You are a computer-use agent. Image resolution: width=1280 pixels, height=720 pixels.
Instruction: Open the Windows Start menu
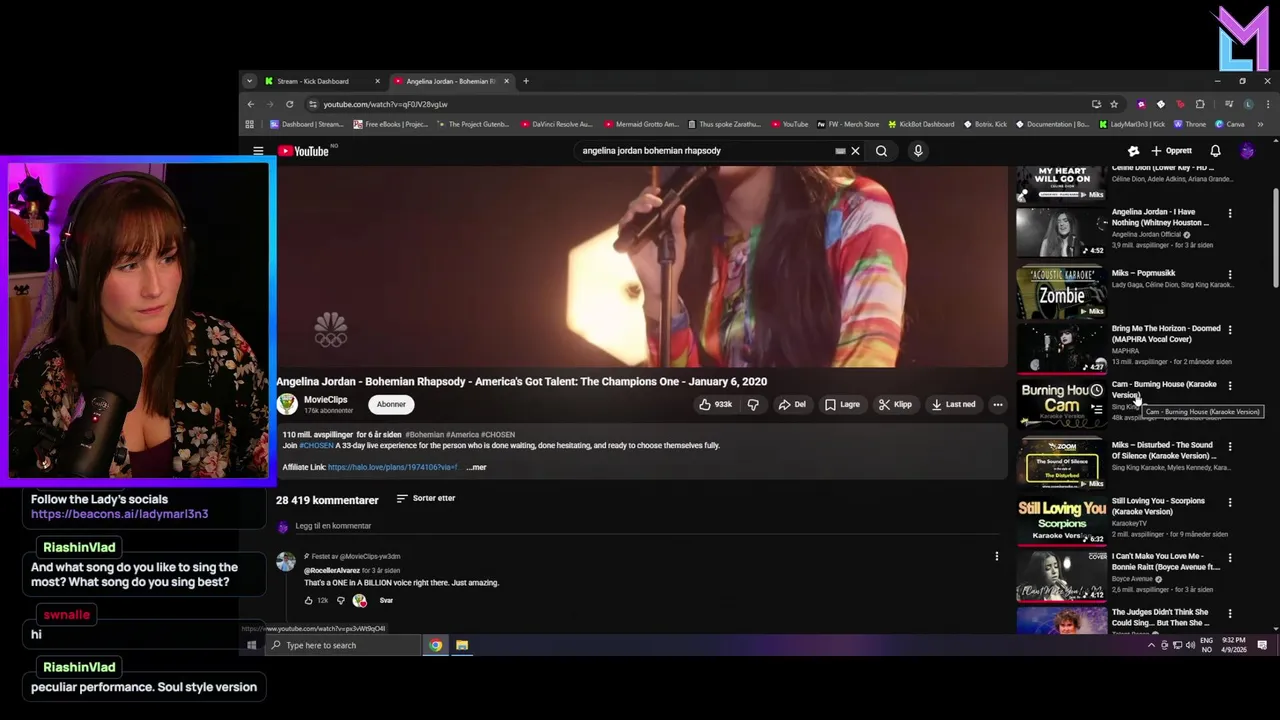point(251,645)
